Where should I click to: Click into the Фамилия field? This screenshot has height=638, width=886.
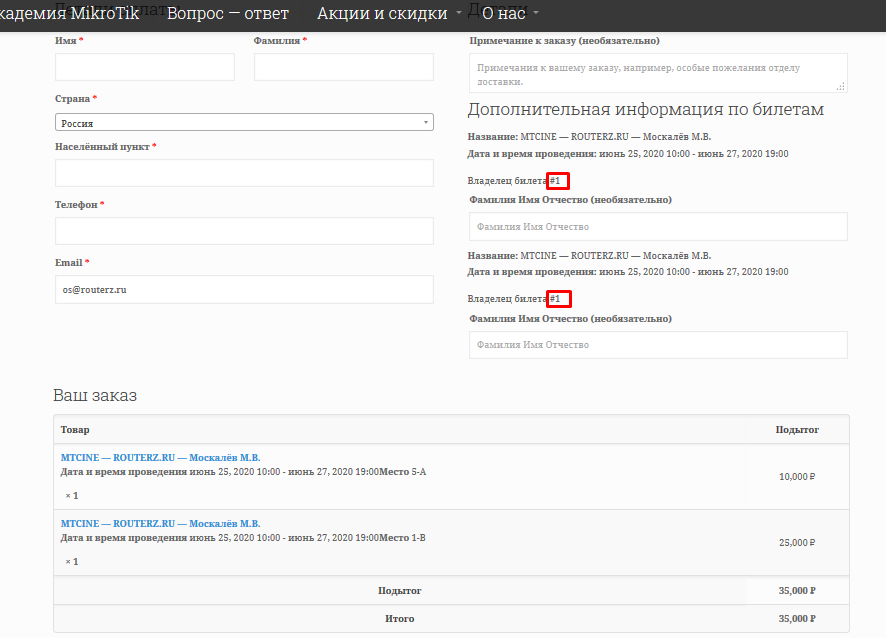coord(343,67)
